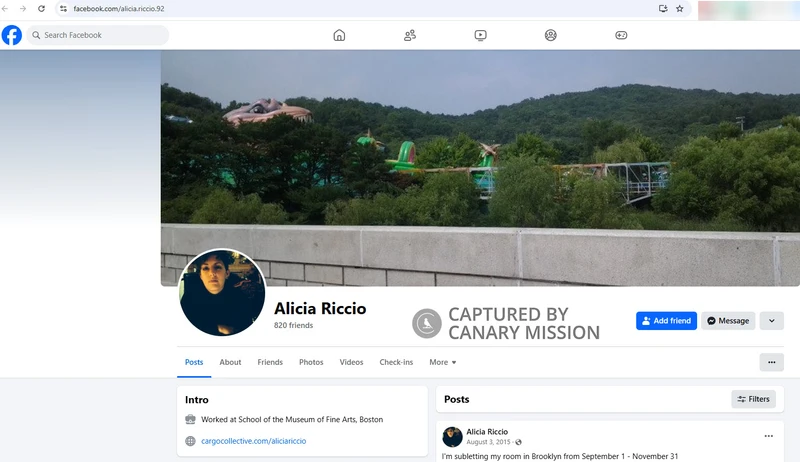Click the profile options three-dot button
This screenshot has width=800, height=462.
771,362
